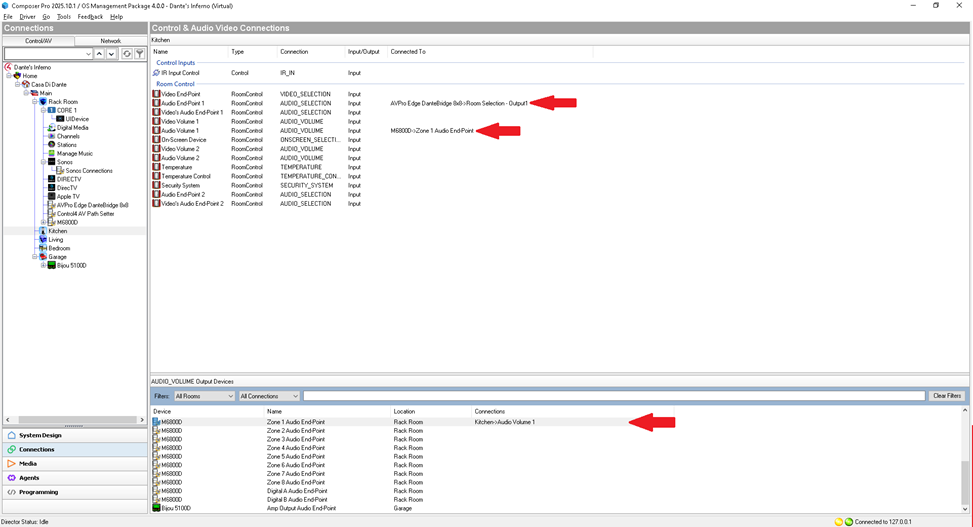Open the All Rooms filter dropdown
This screenshot has width=973, height=527.
(x=204, y=396)
